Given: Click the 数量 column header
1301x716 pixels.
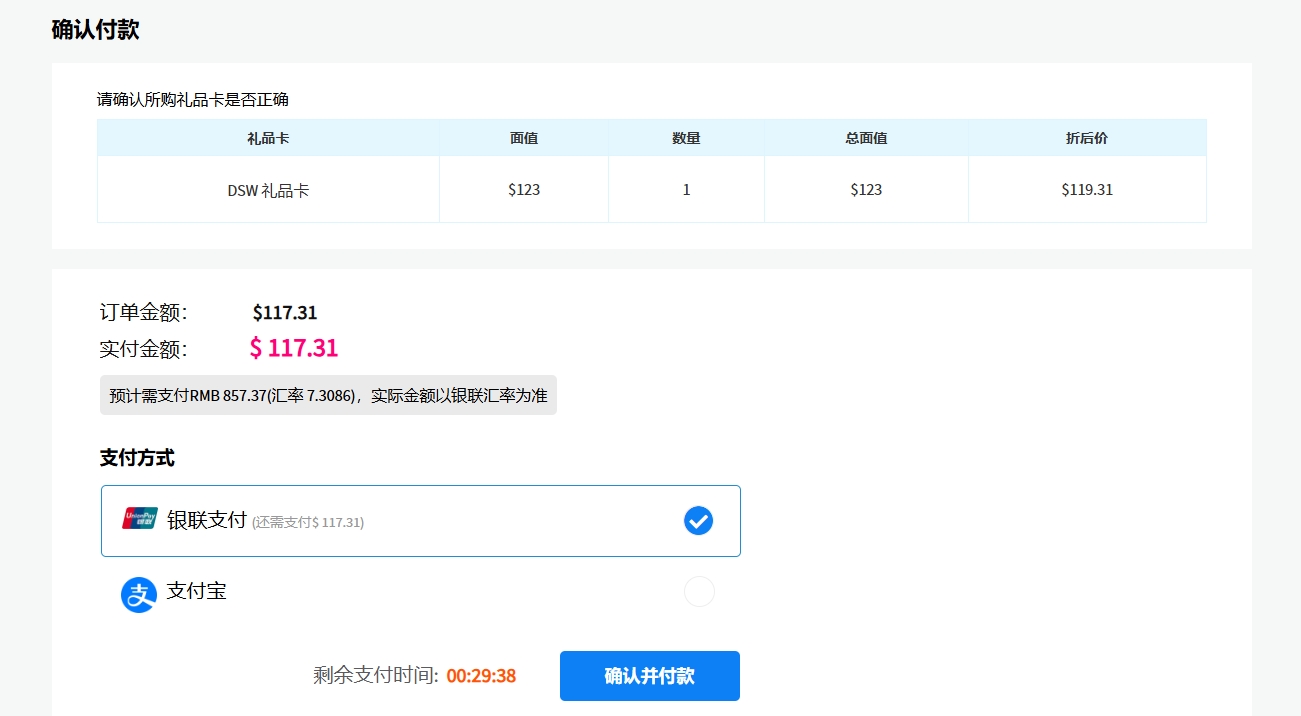Looking at the screenshot, I should click(686, 138).
